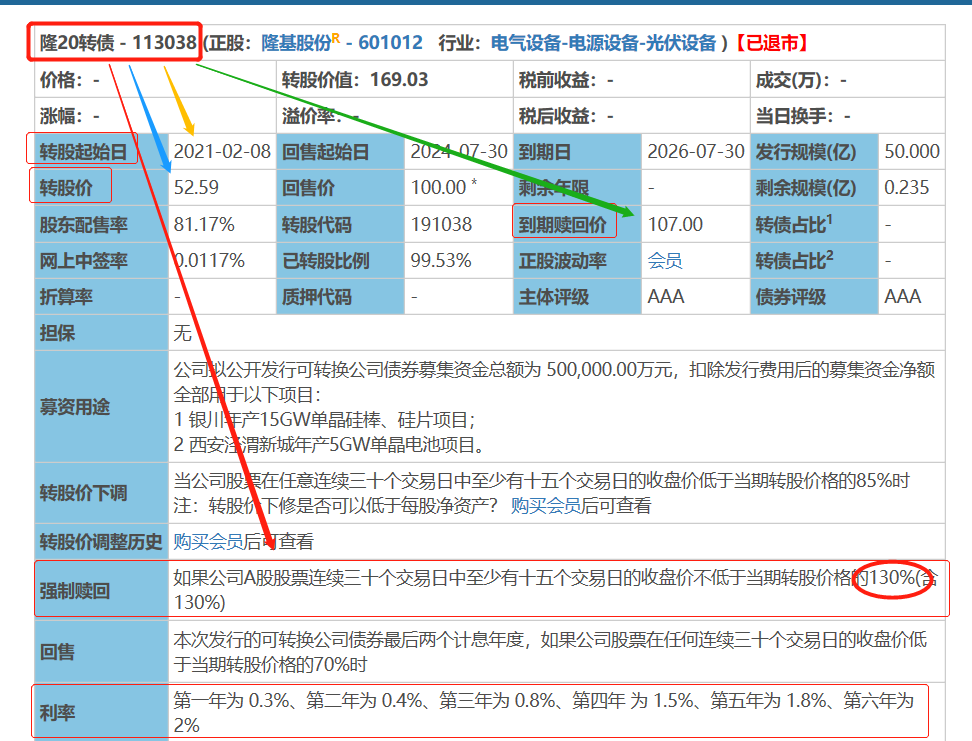This screenshot has height=741, width=972.
Task: Select the 回售 header cell
Action: click(x=102, y=652)
